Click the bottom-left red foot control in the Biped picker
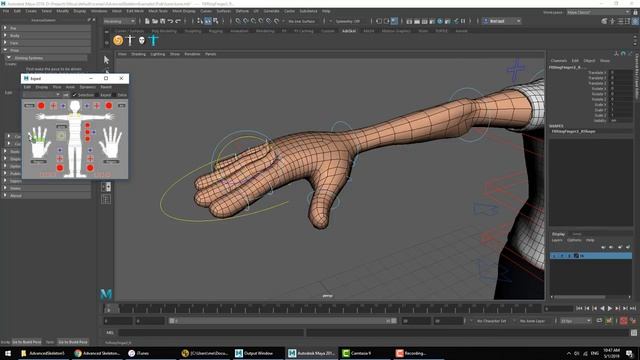Screen dimensions: 640x360 click(60, 167)
